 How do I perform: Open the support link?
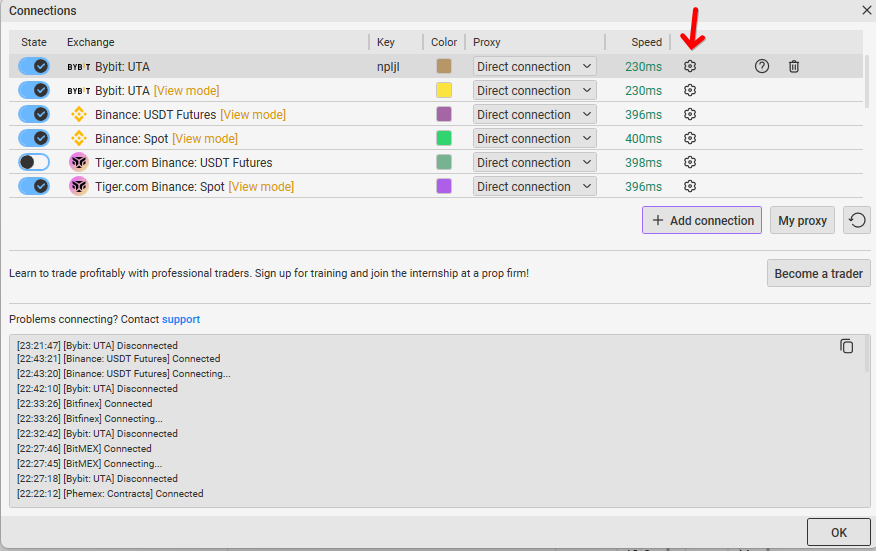[181, 319]
